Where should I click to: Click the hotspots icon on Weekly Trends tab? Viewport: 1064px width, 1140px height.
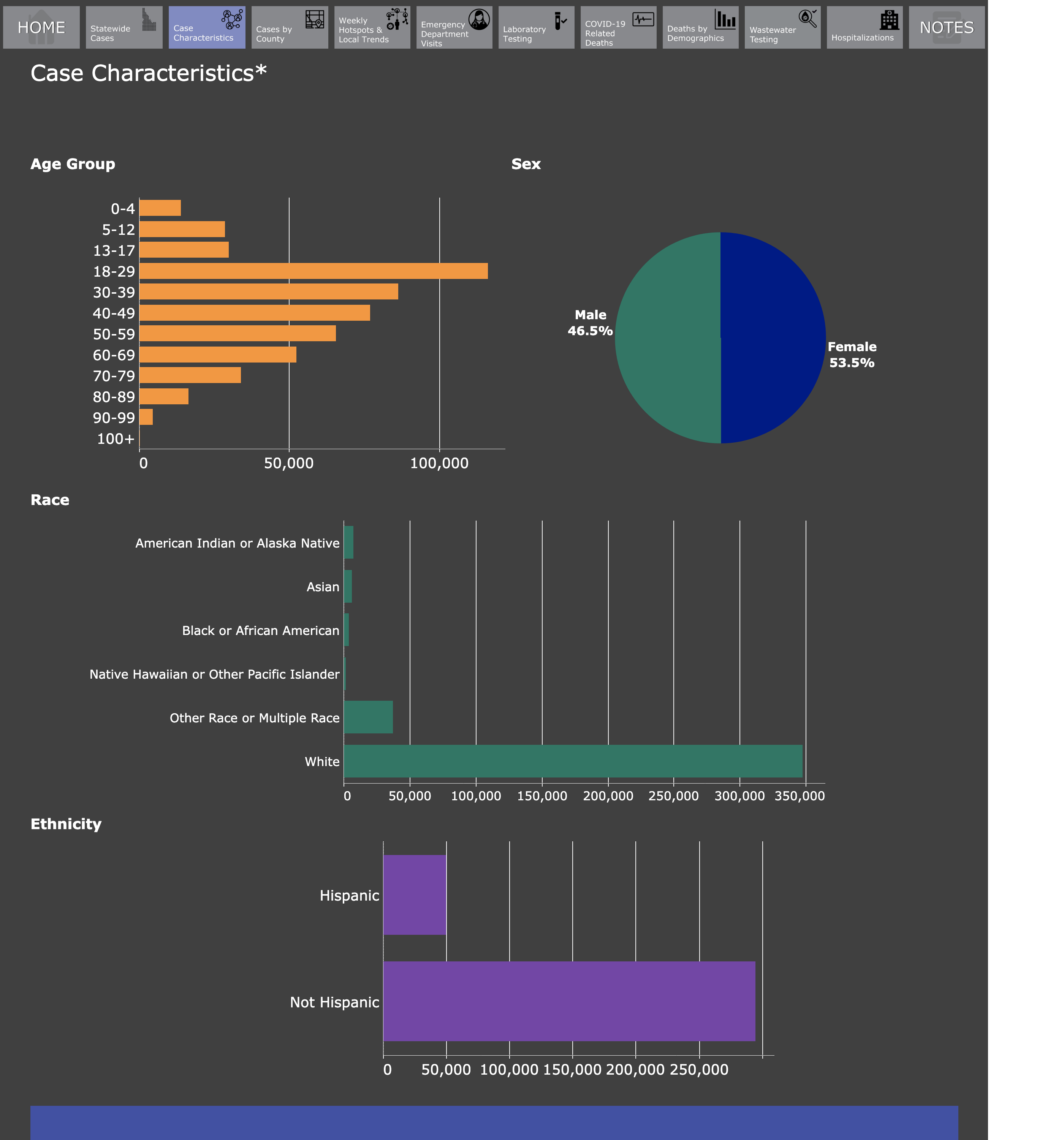pos(397,19)
